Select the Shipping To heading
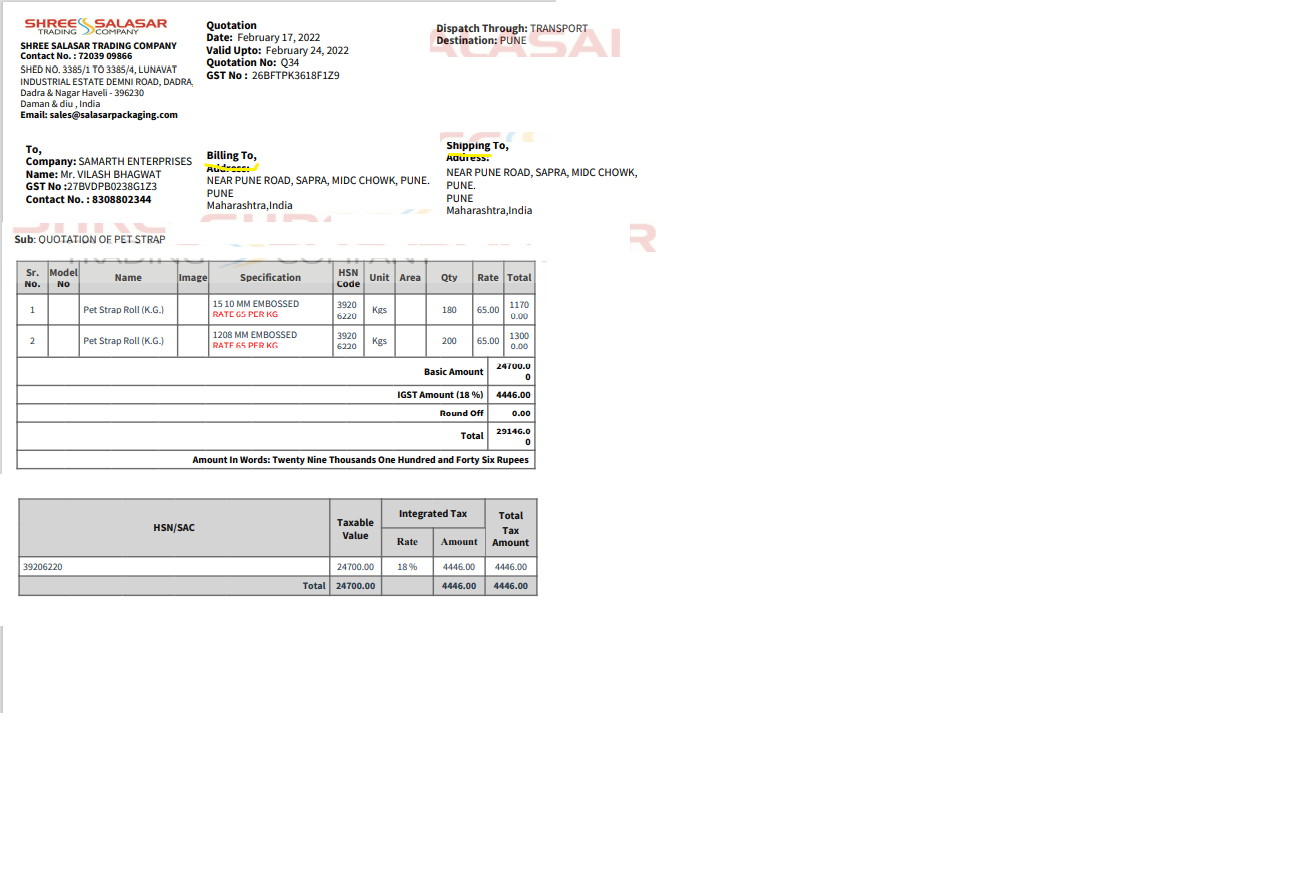This screenshot has width=1300, height=870. pyautogui.click(x=477, y=146)
